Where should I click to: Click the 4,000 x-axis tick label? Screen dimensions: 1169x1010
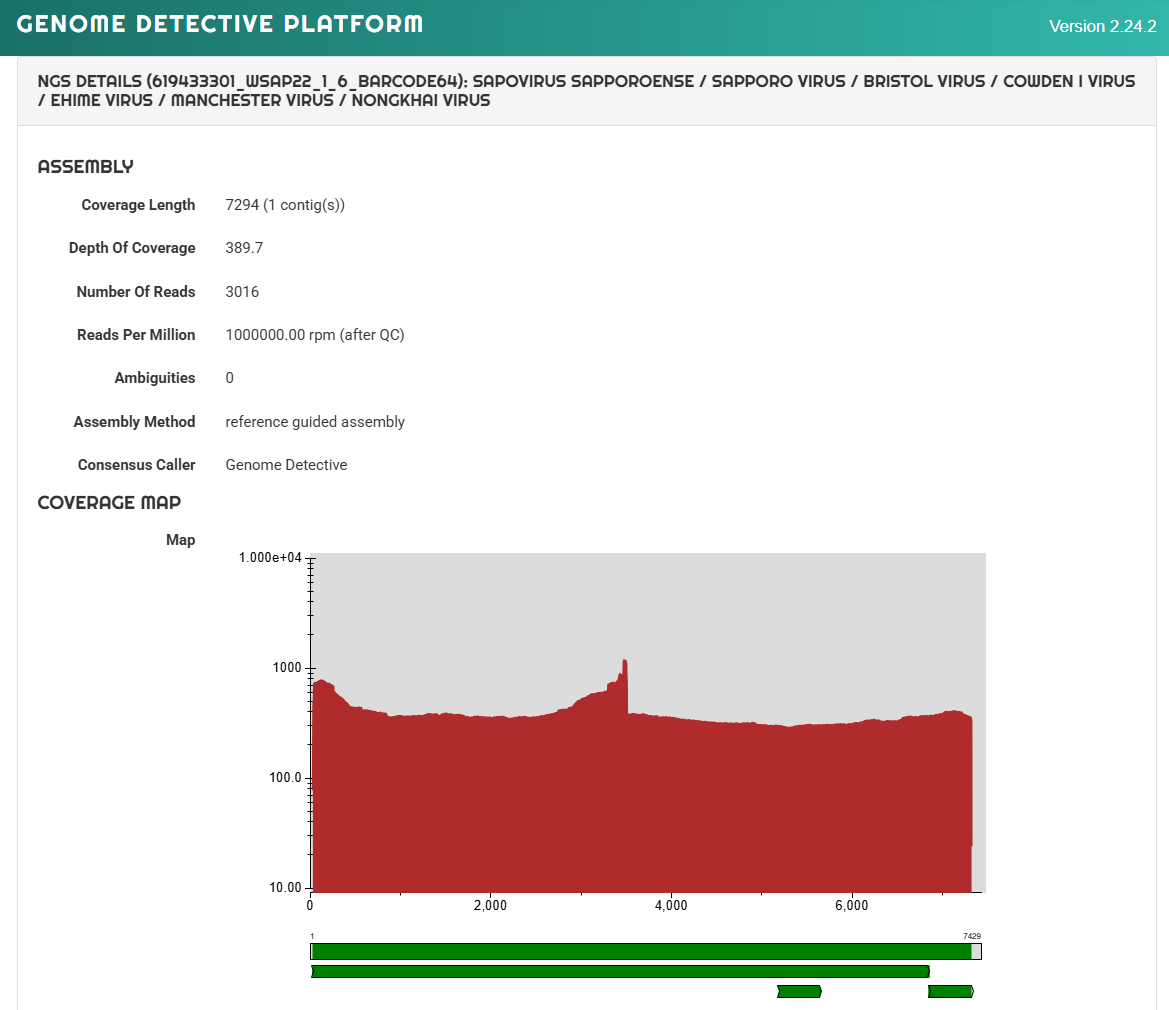[x=671, y=906]
